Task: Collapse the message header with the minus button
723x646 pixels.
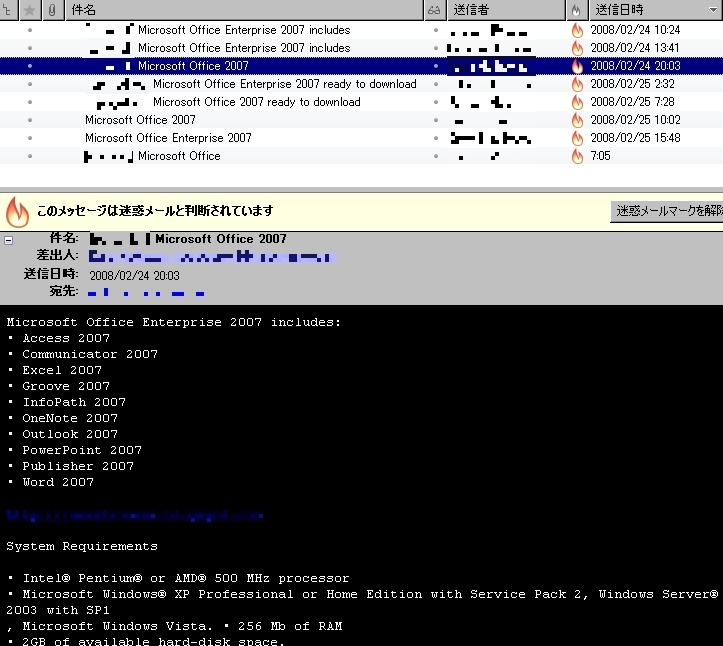Action: [9, 240]
